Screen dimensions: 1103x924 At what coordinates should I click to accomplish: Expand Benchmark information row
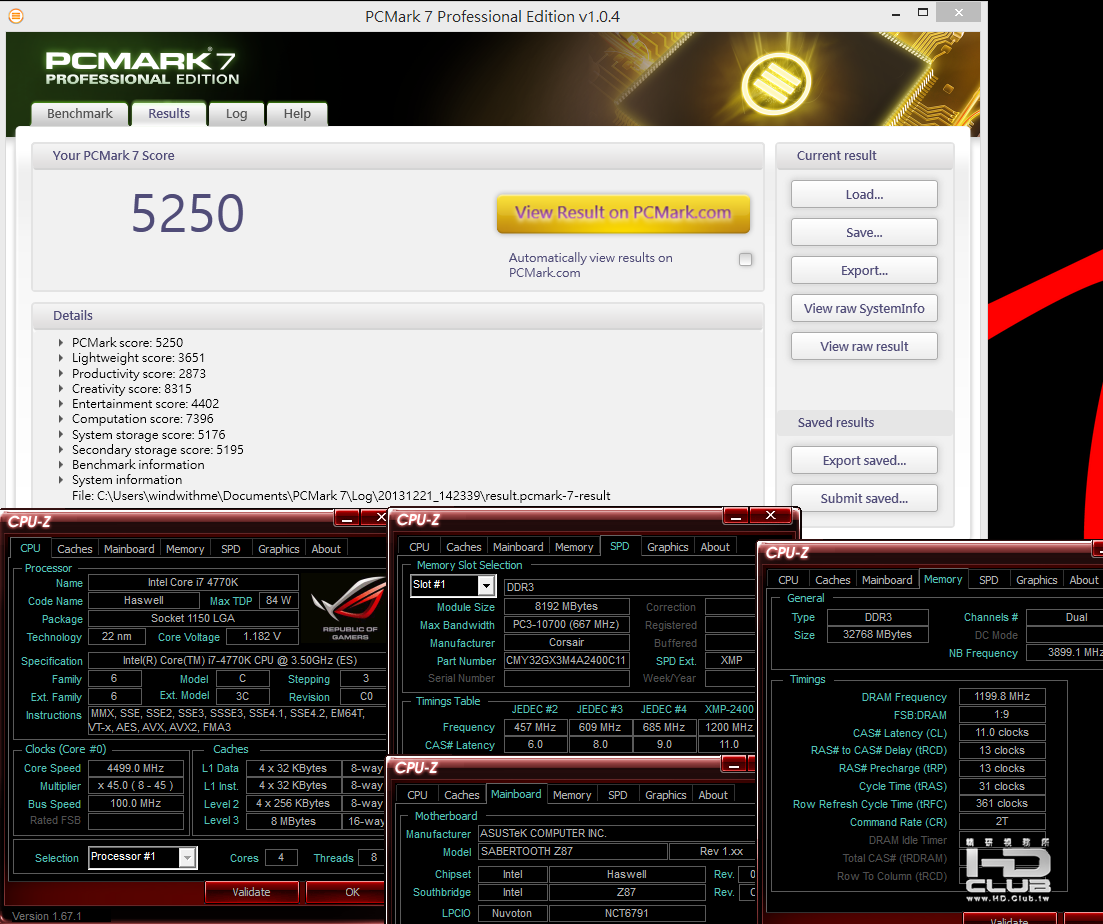[60, 466]
